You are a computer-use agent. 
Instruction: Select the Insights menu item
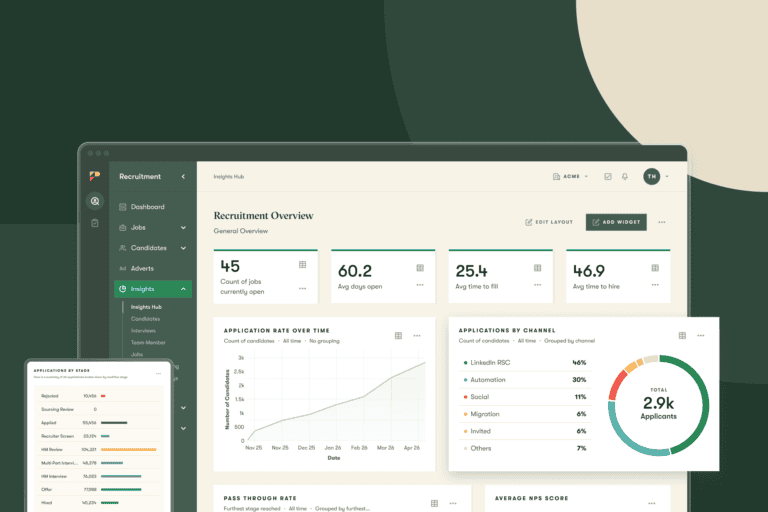153,289
